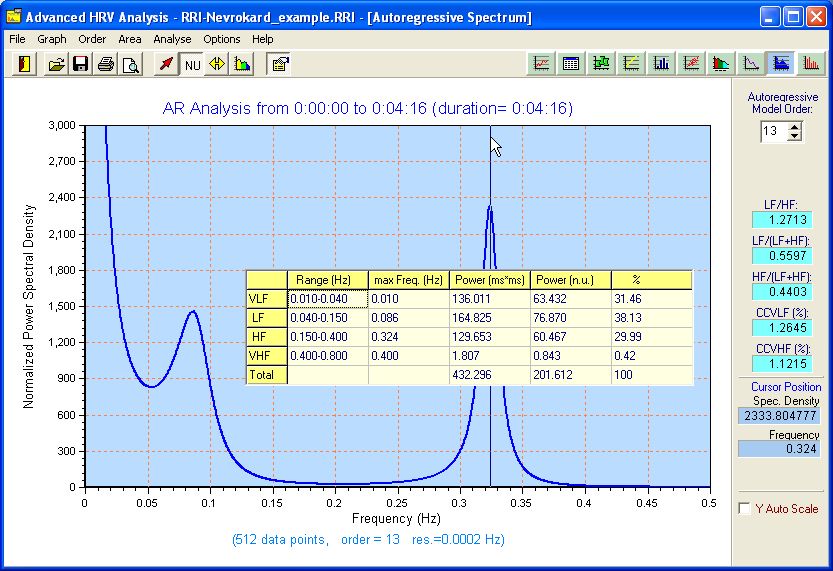
Task: Open the blue bar histogram view icon
Action: (x=661, y=64)
